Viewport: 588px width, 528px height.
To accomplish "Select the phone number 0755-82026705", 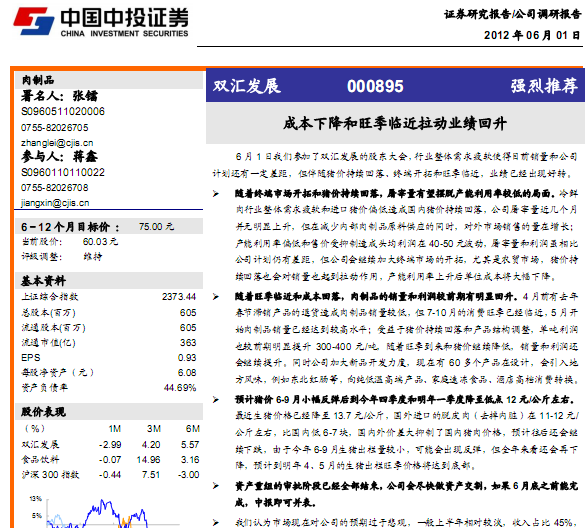I will [55, 128].
